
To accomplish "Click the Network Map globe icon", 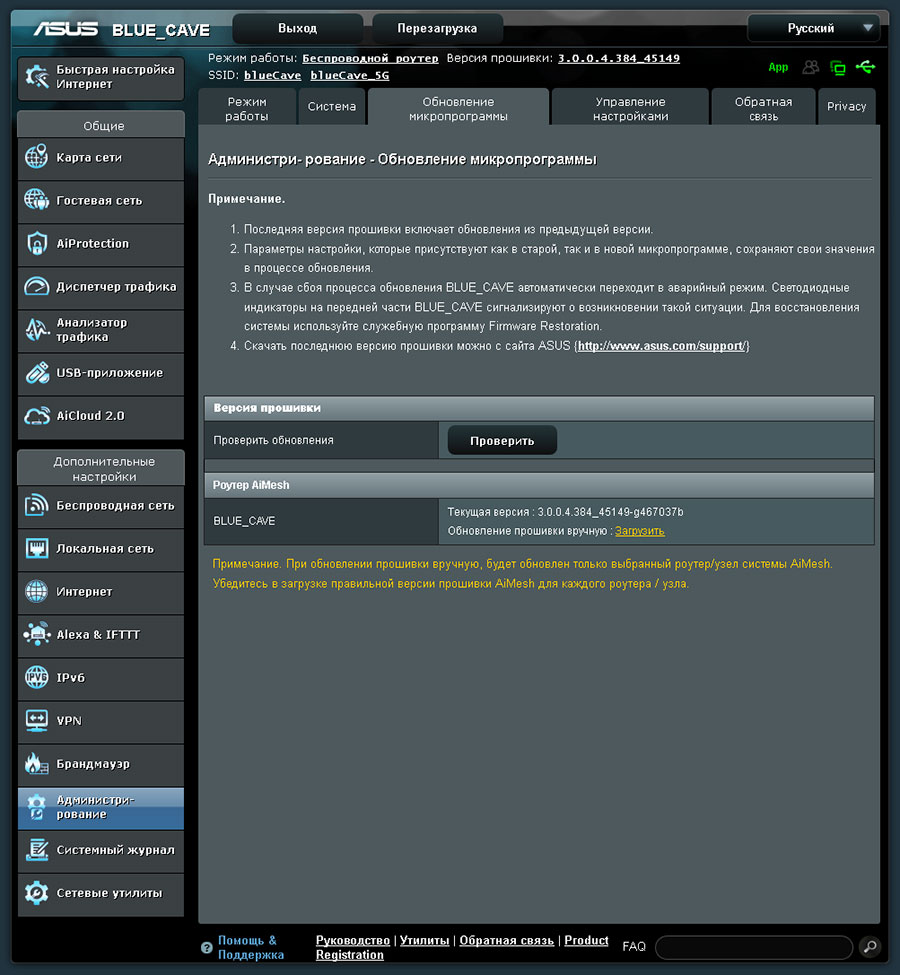I will tap(37, 157).
